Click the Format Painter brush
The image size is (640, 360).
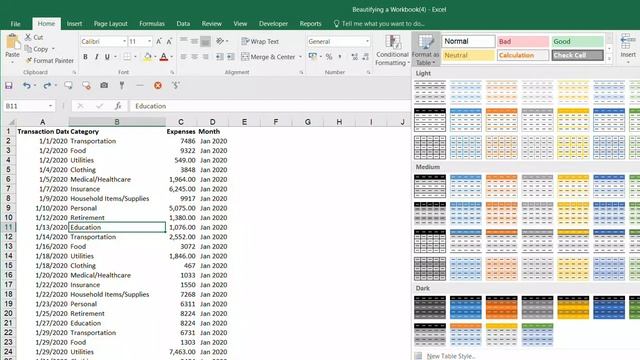(29, 60)
